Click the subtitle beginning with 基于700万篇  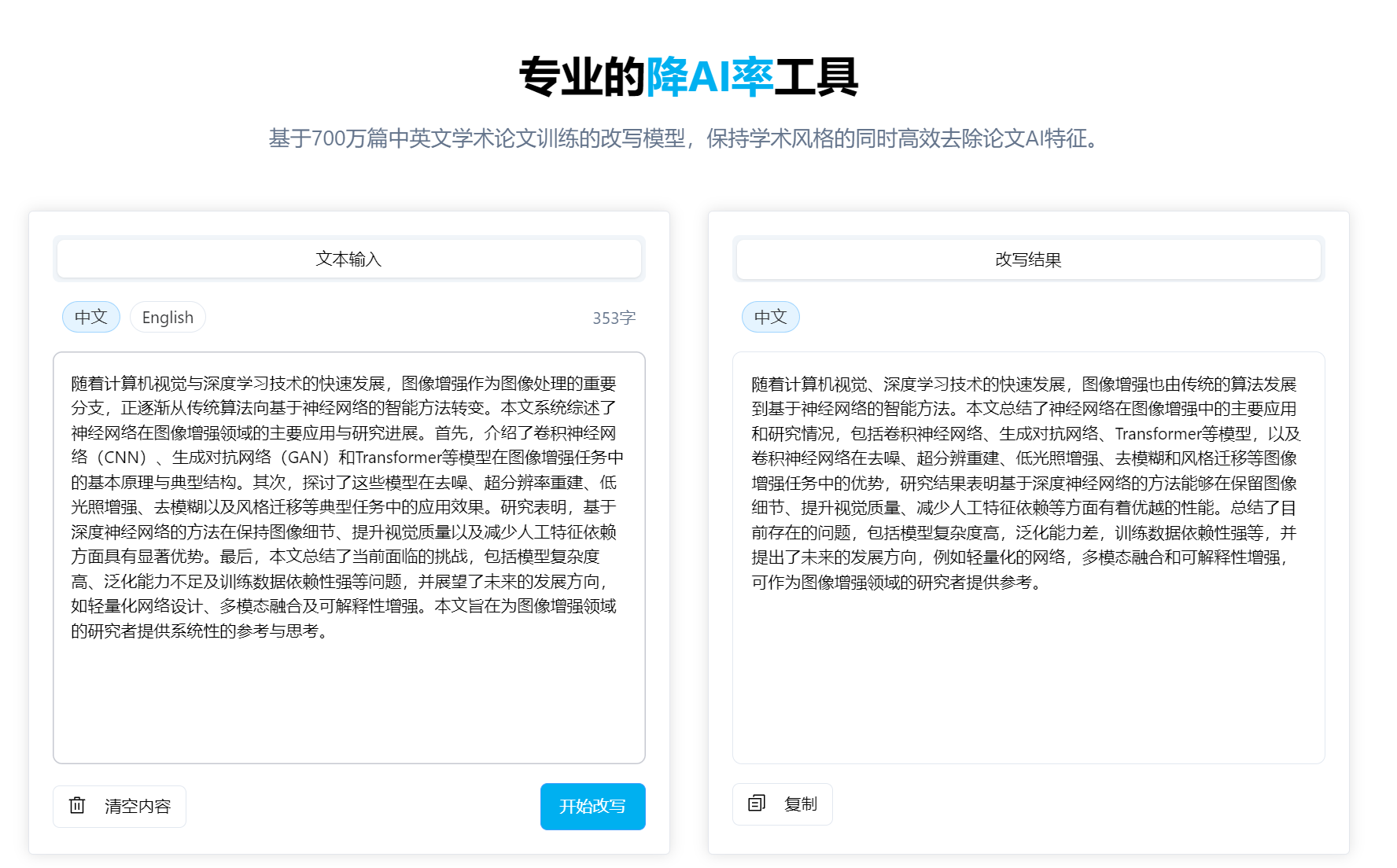[685, 138]
